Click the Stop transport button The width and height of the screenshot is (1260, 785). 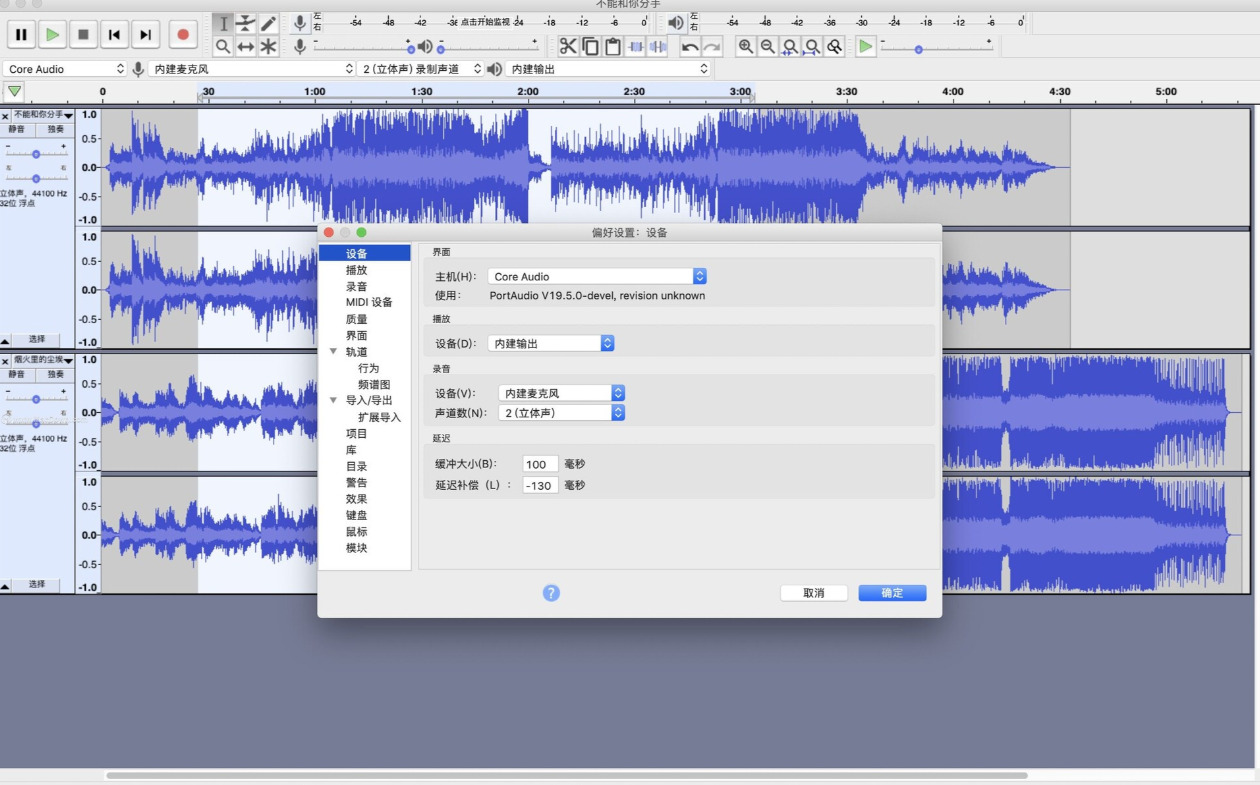(83, 35)
